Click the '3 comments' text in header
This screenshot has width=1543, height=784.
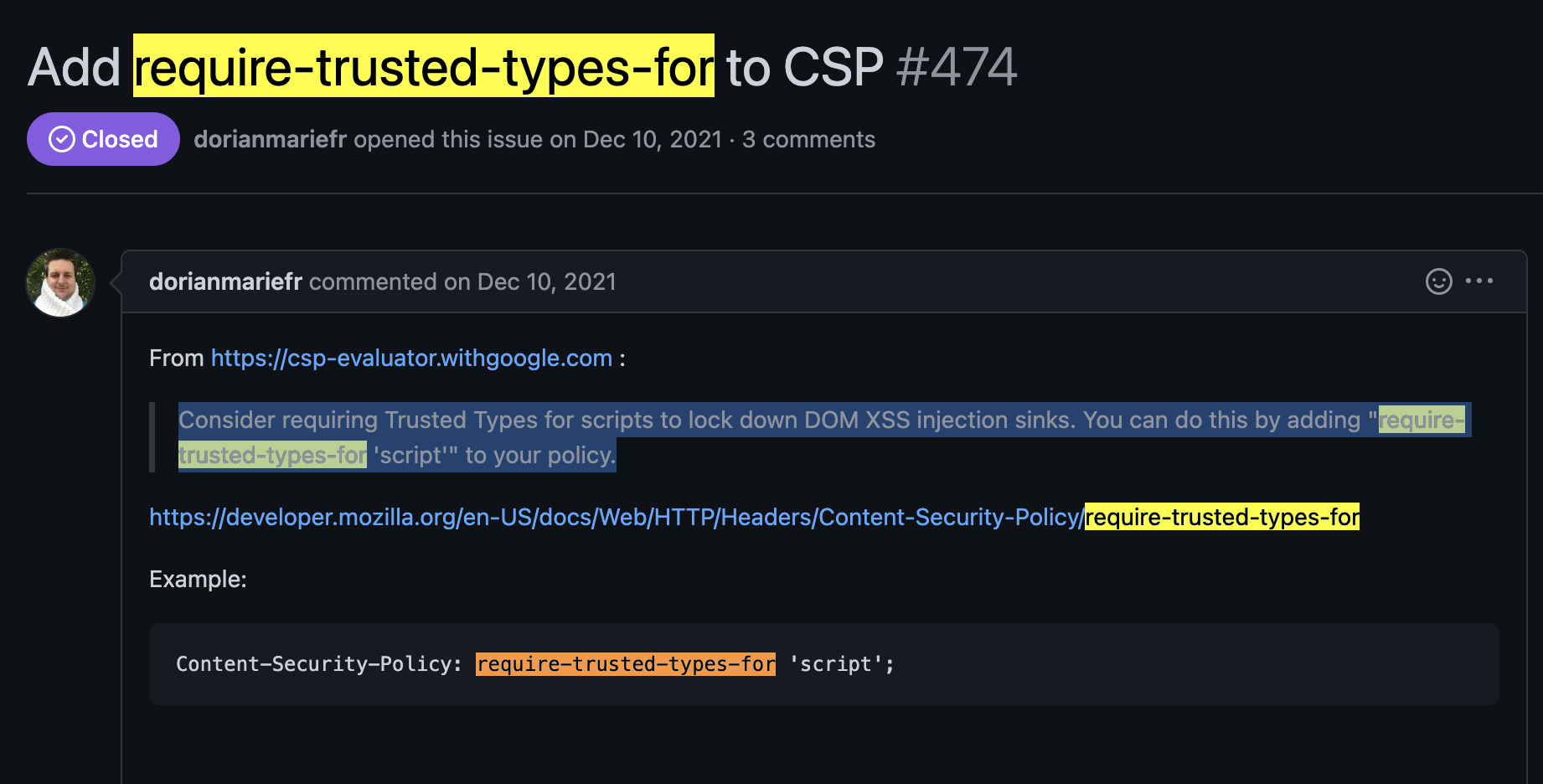(x=808, y=139)
